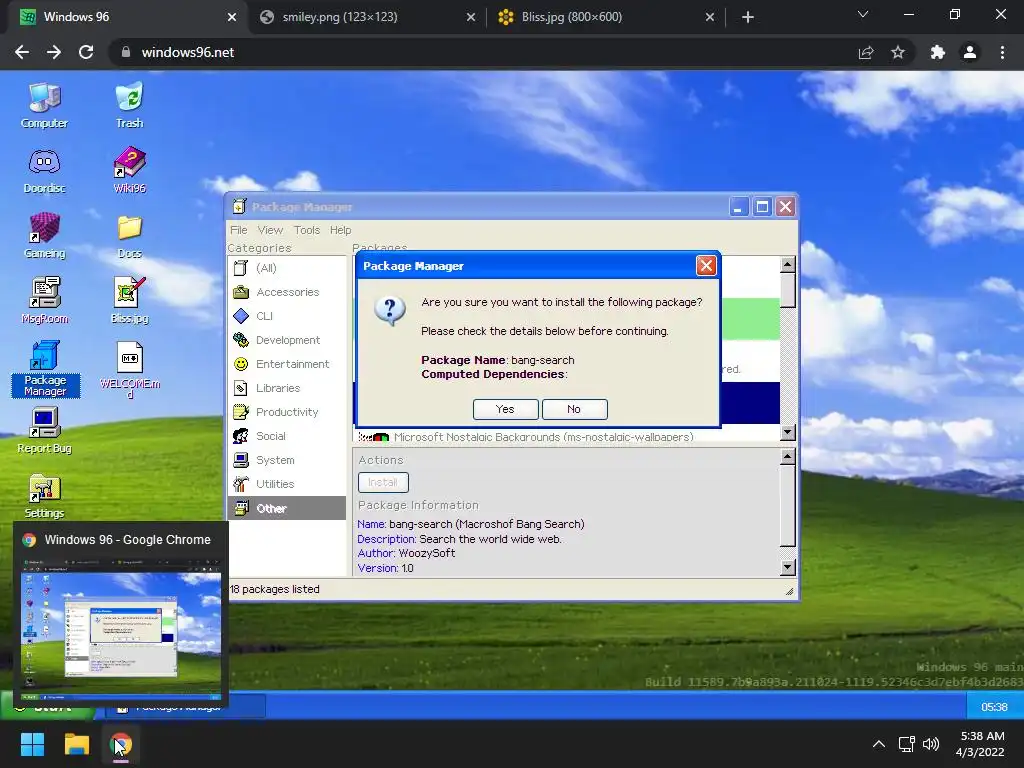This screenshot has width=1024, height=768.
Task: Open the volume tray icon
Action: [931, 744]
